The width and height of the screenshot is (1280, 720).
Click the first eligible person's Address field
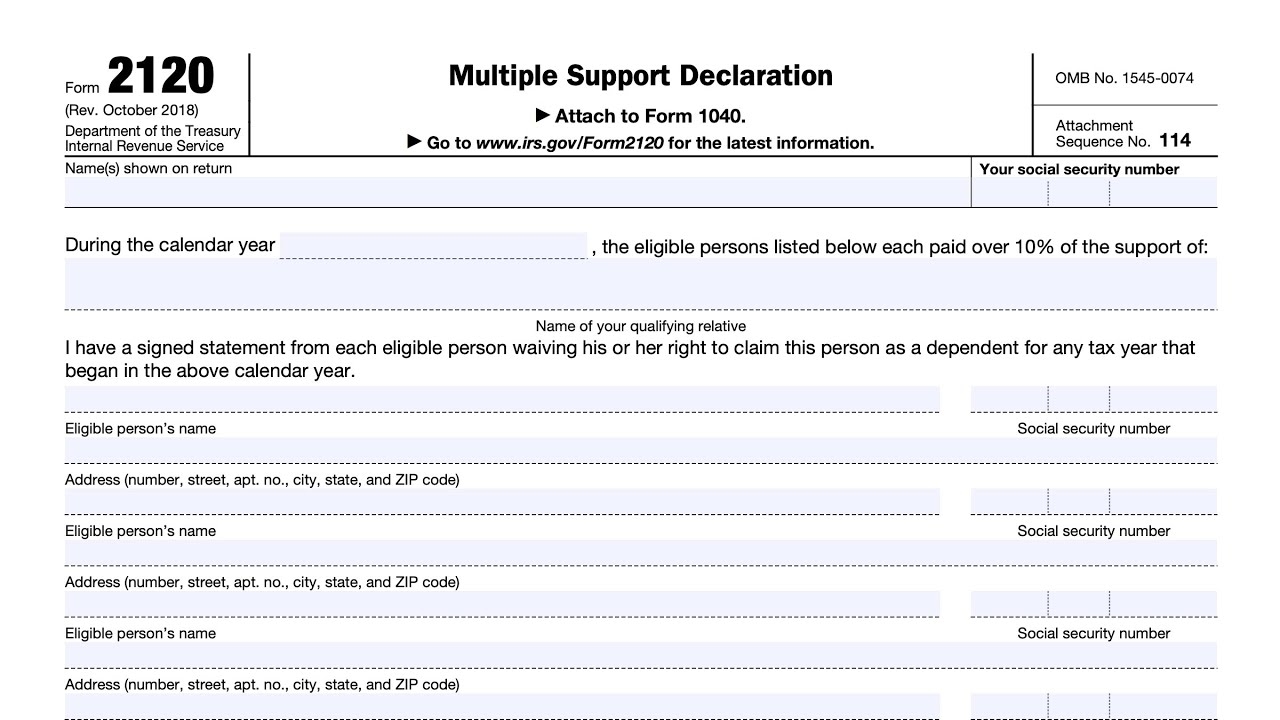(x=640, y=450)
